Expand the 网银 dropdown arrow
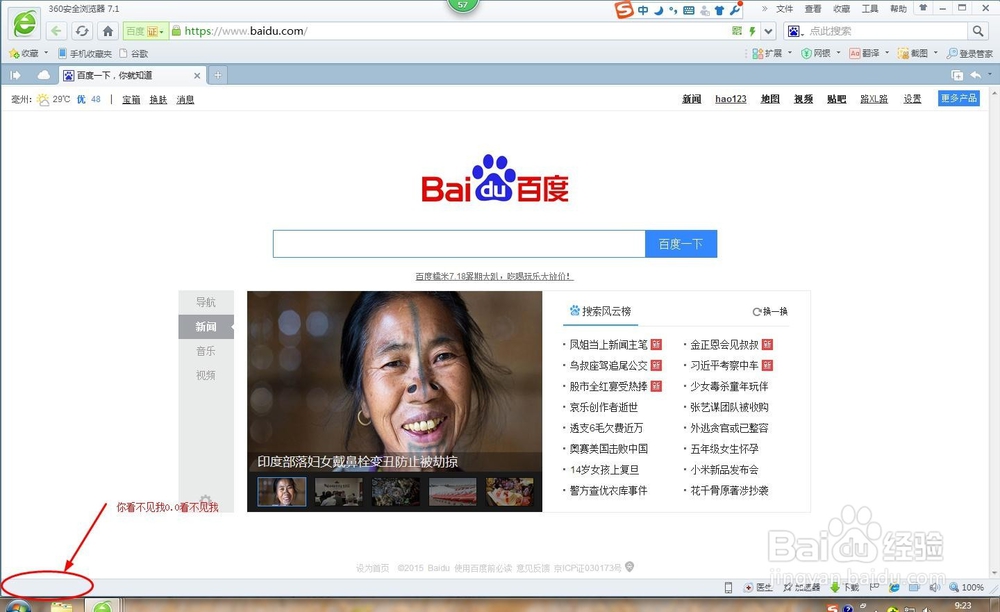1000x612 pixels. 839,53
